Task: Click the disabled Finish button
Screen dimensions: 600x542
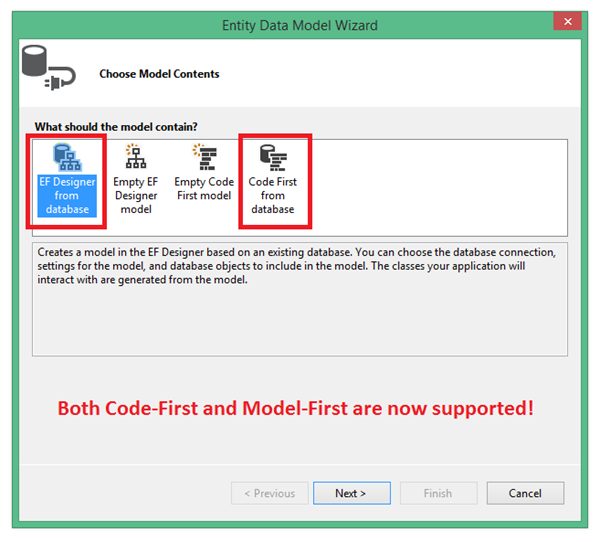Action: tap(437, 493)
